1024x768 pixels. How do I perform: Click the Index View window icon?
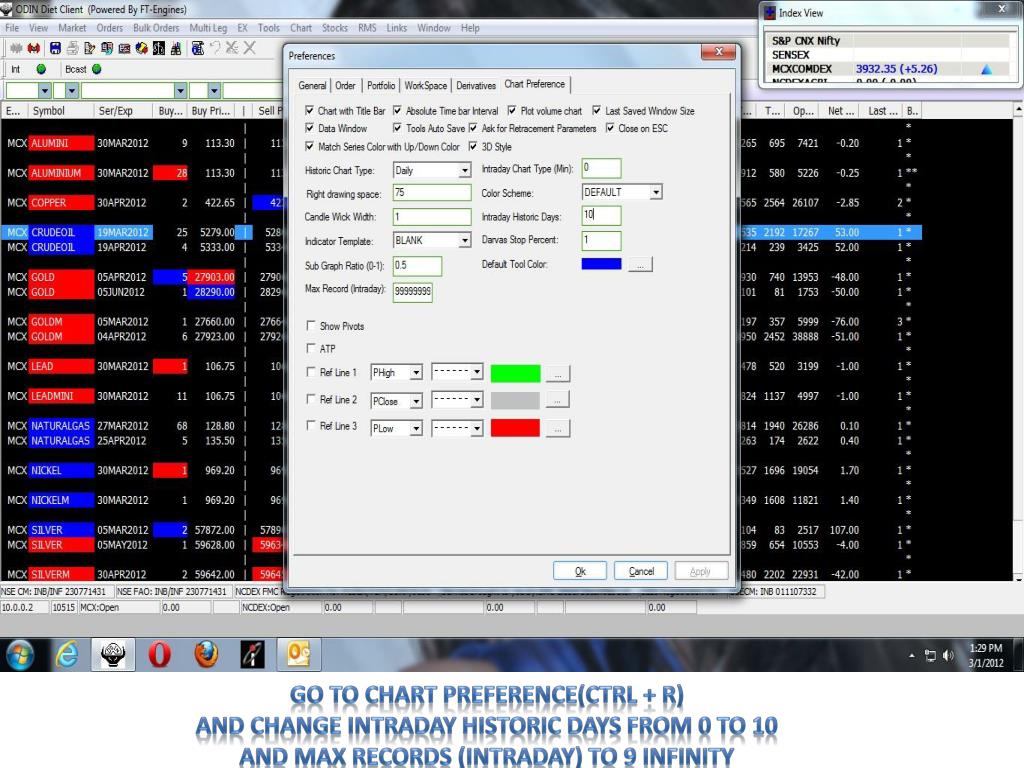point(770,13)
